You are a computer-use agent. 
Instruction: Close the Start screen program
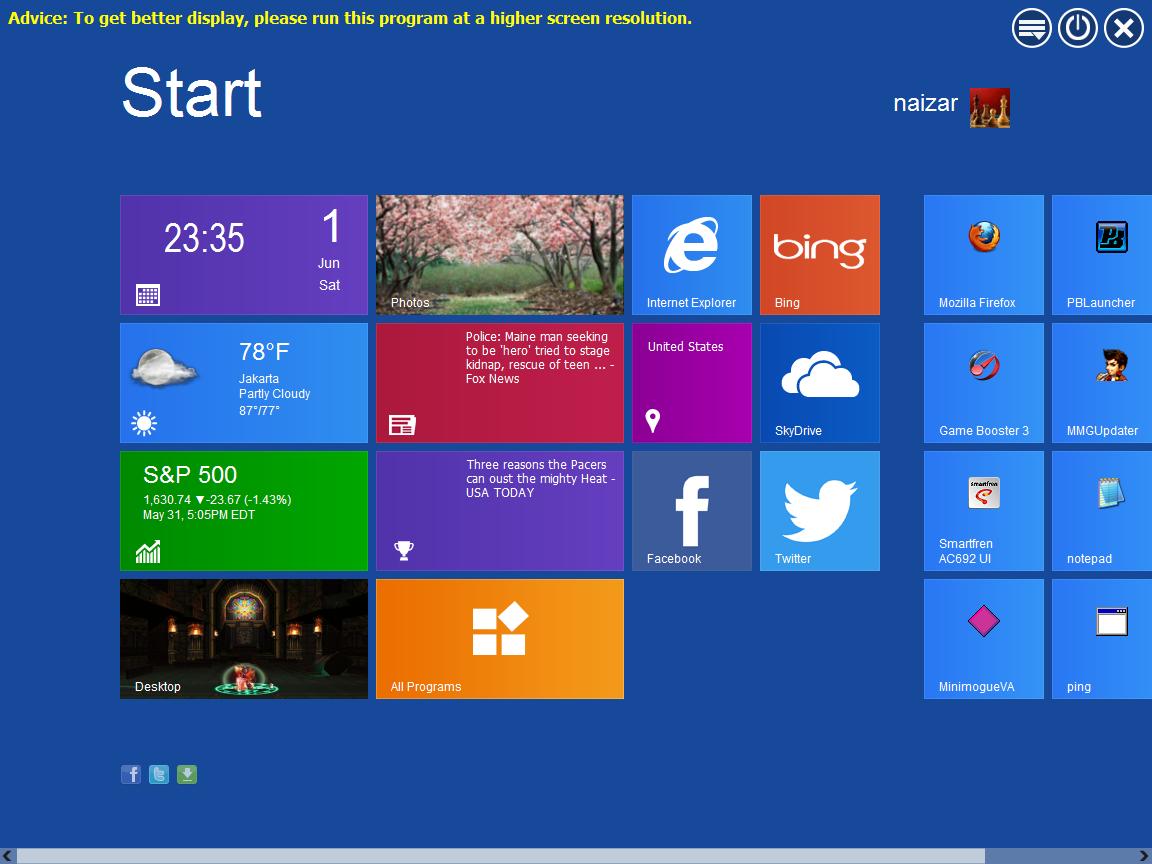[x=1124, y=28]
